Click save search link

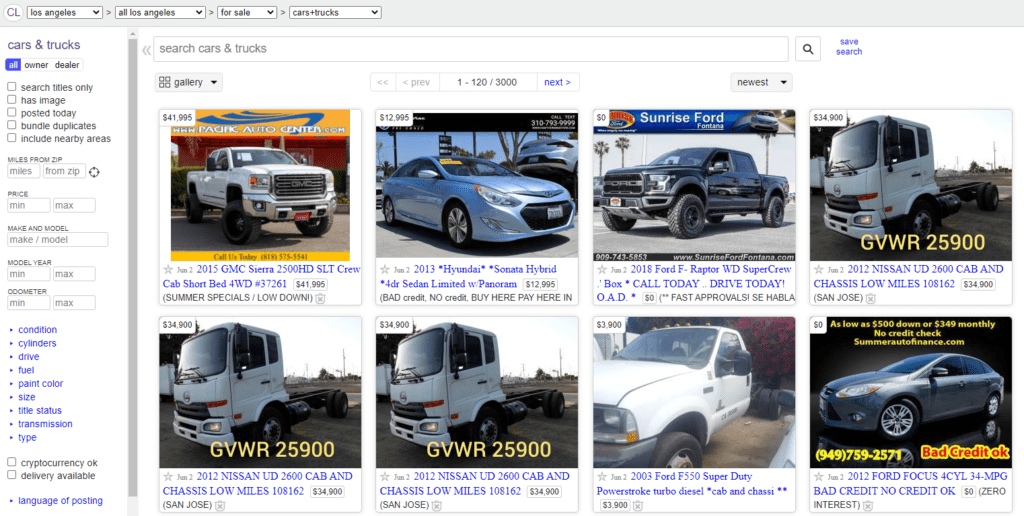point(849,46)
